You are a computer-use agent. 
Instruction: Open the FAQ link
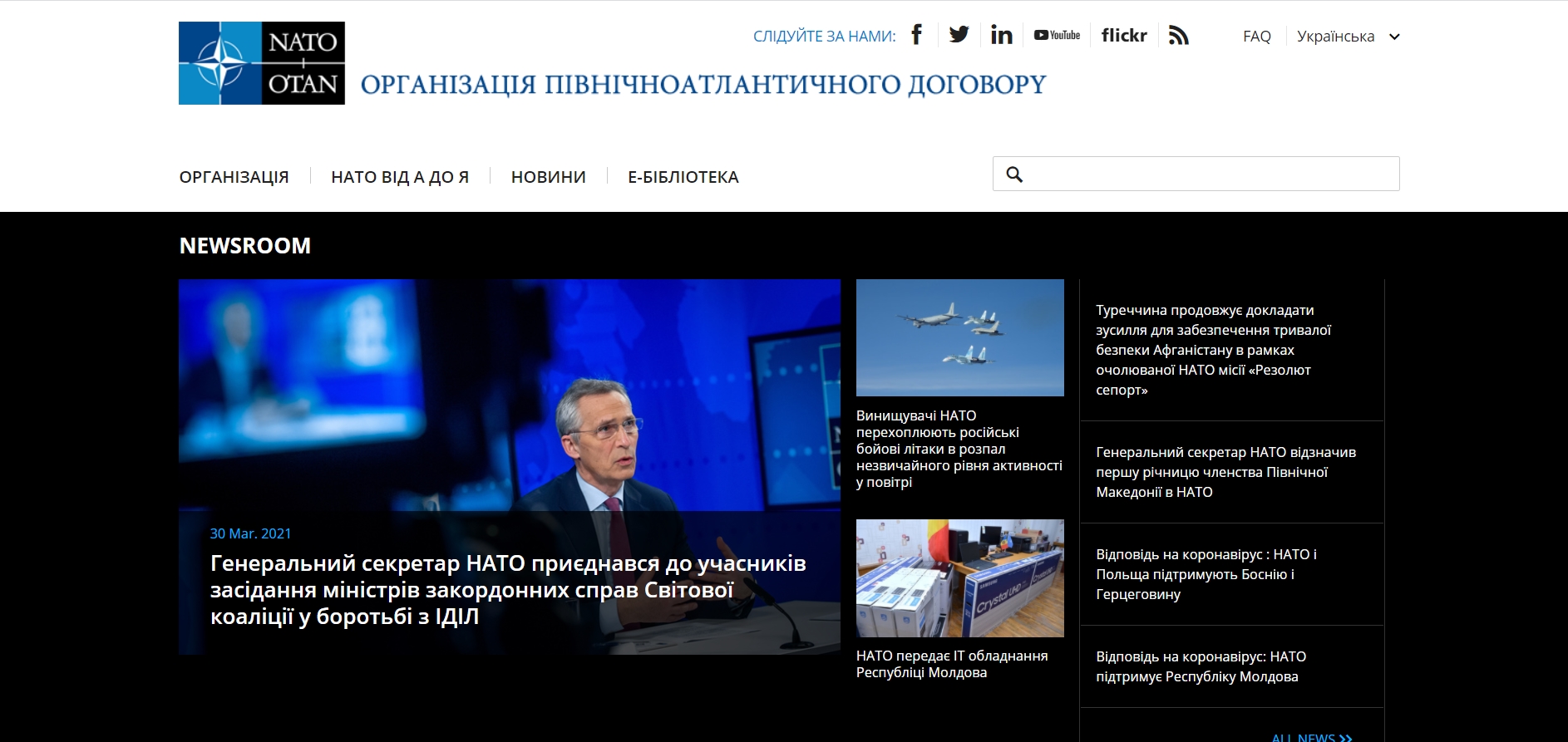coord(1257,36)
